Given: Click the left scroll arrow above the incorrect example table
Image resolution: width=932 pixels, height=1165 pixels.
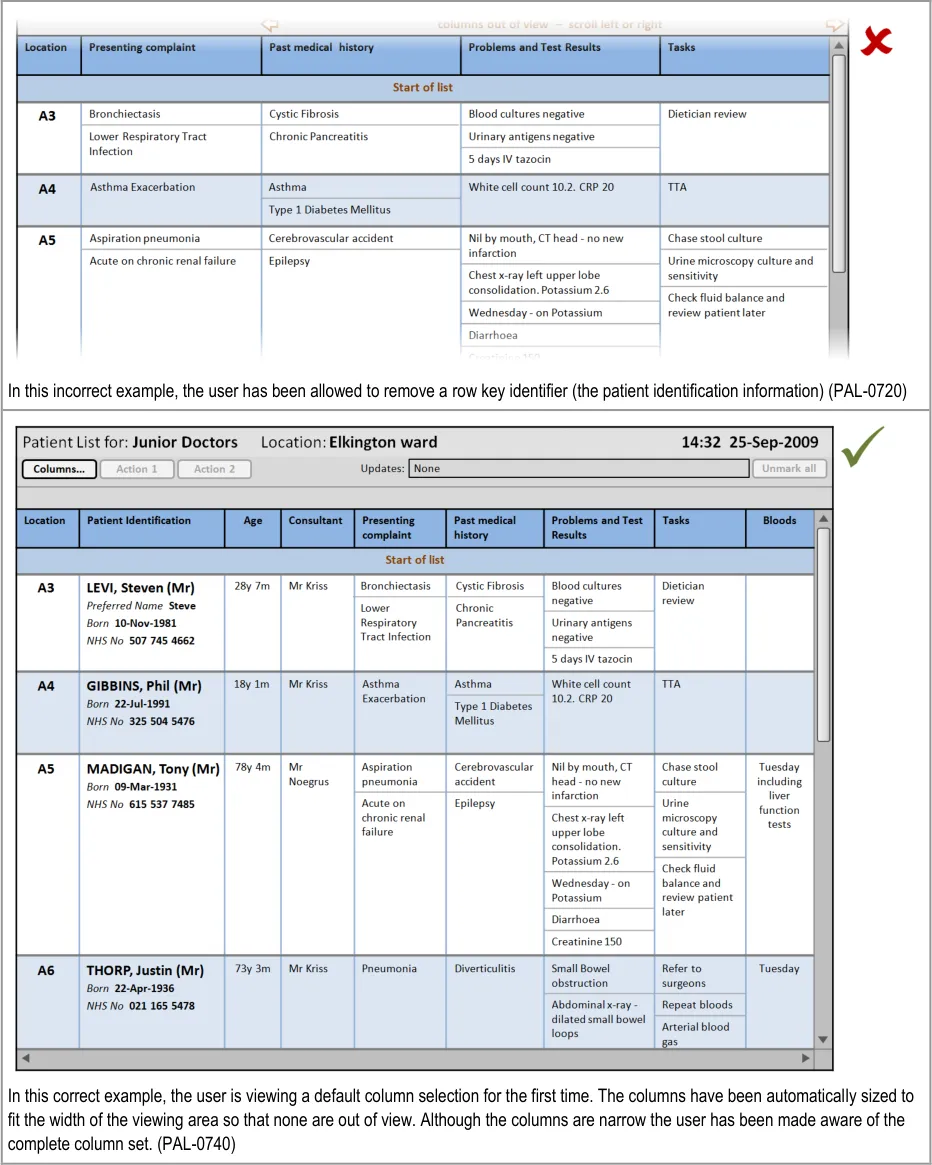Looking at the screenshot, I should 269,24.
